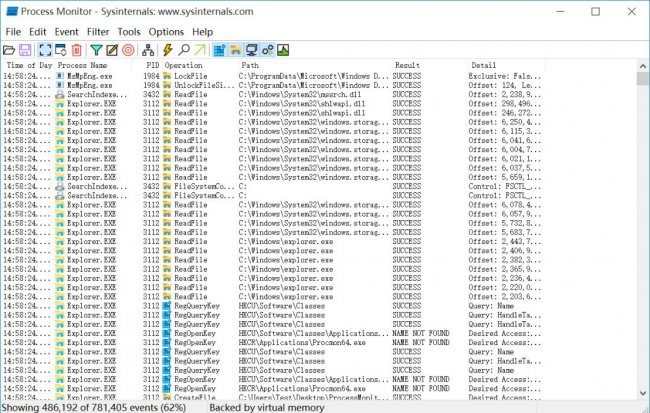Select the target icon to include a process from a window
Image resolution: width=650 pixels, height=413 pixels.
[129, 50]
